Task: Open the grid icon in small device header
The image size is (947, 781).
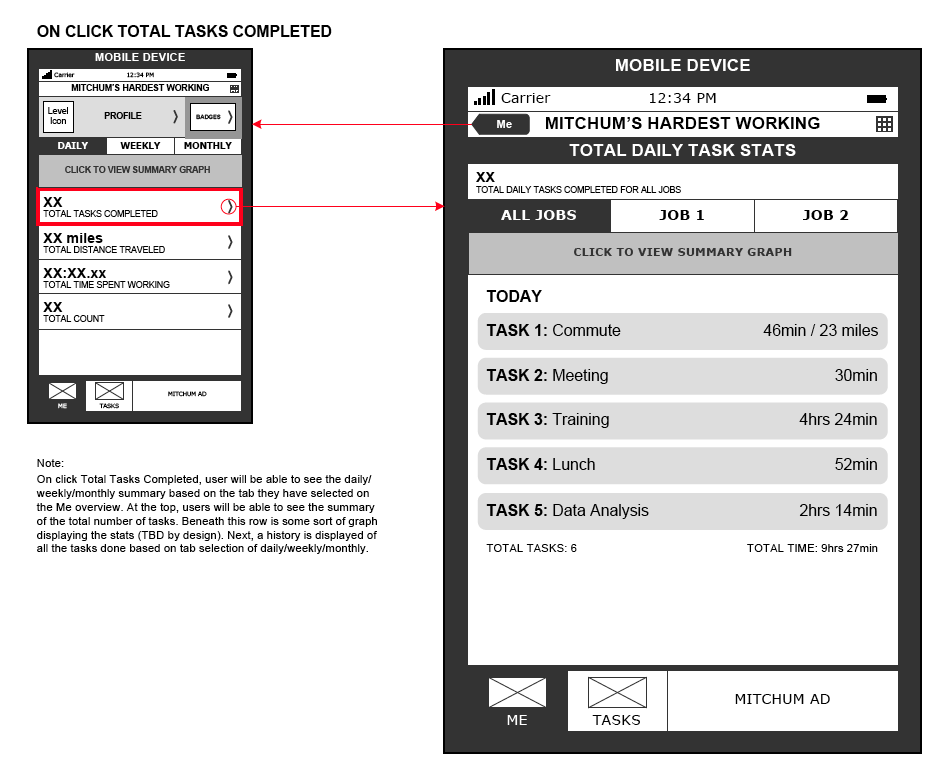Action: 234,89
